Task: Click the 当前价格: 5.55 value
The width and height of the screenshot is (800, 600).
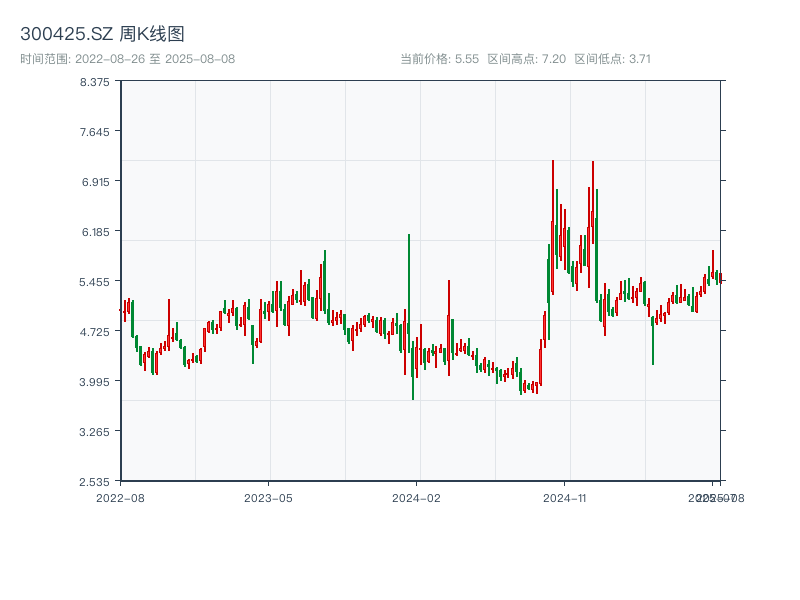Action: [x=439, y=59]
